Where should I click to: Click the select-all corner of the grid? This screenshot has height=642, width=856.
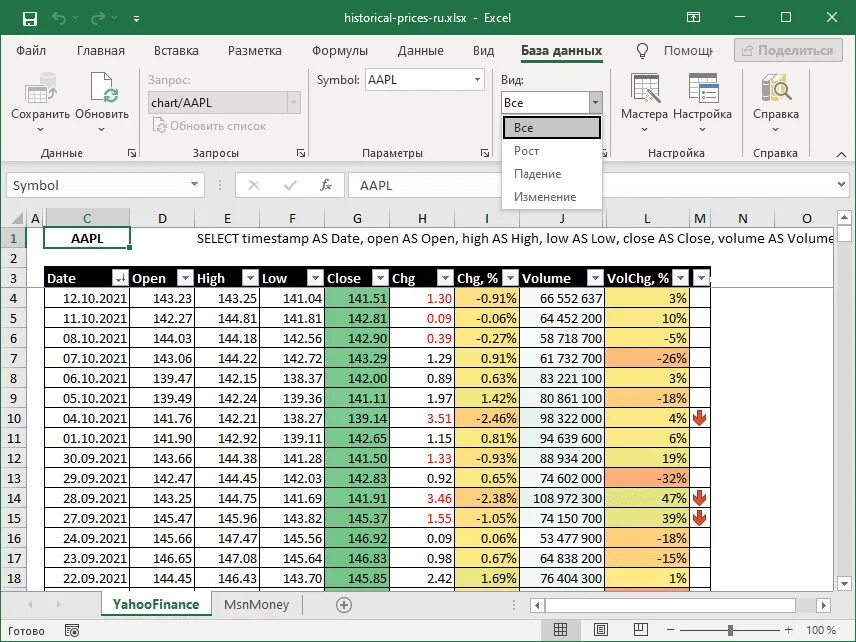(x=16, y=218)
